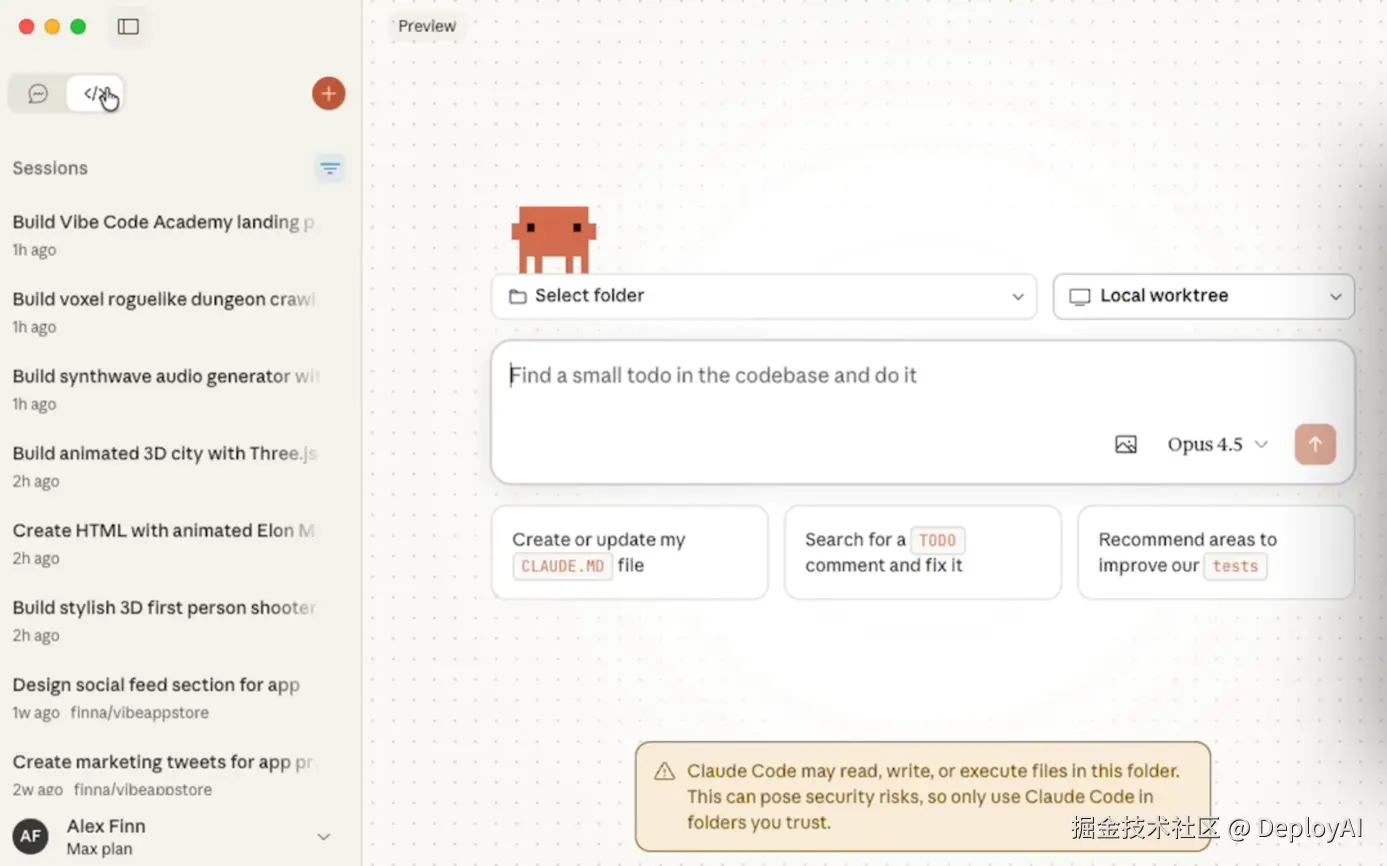
Task: Click the Sessions heading
Action: point(50,168)
